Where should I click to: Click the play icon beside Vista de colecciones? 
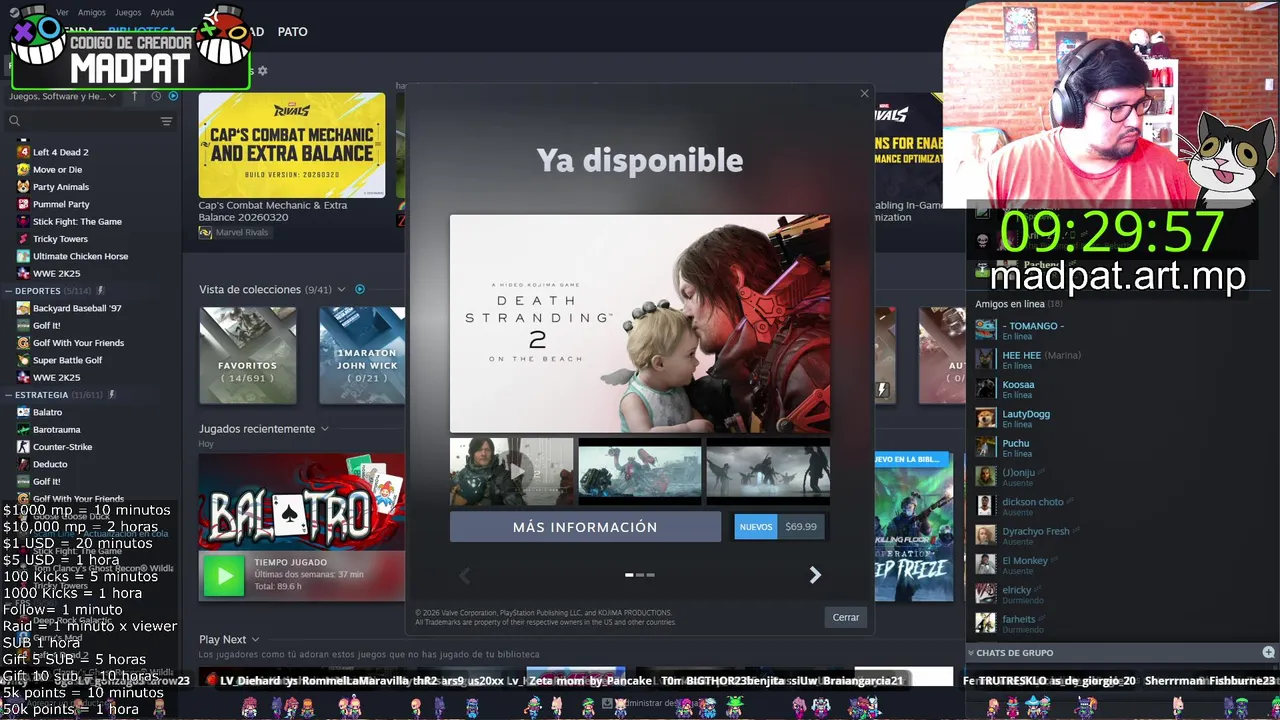coord(360,290)
